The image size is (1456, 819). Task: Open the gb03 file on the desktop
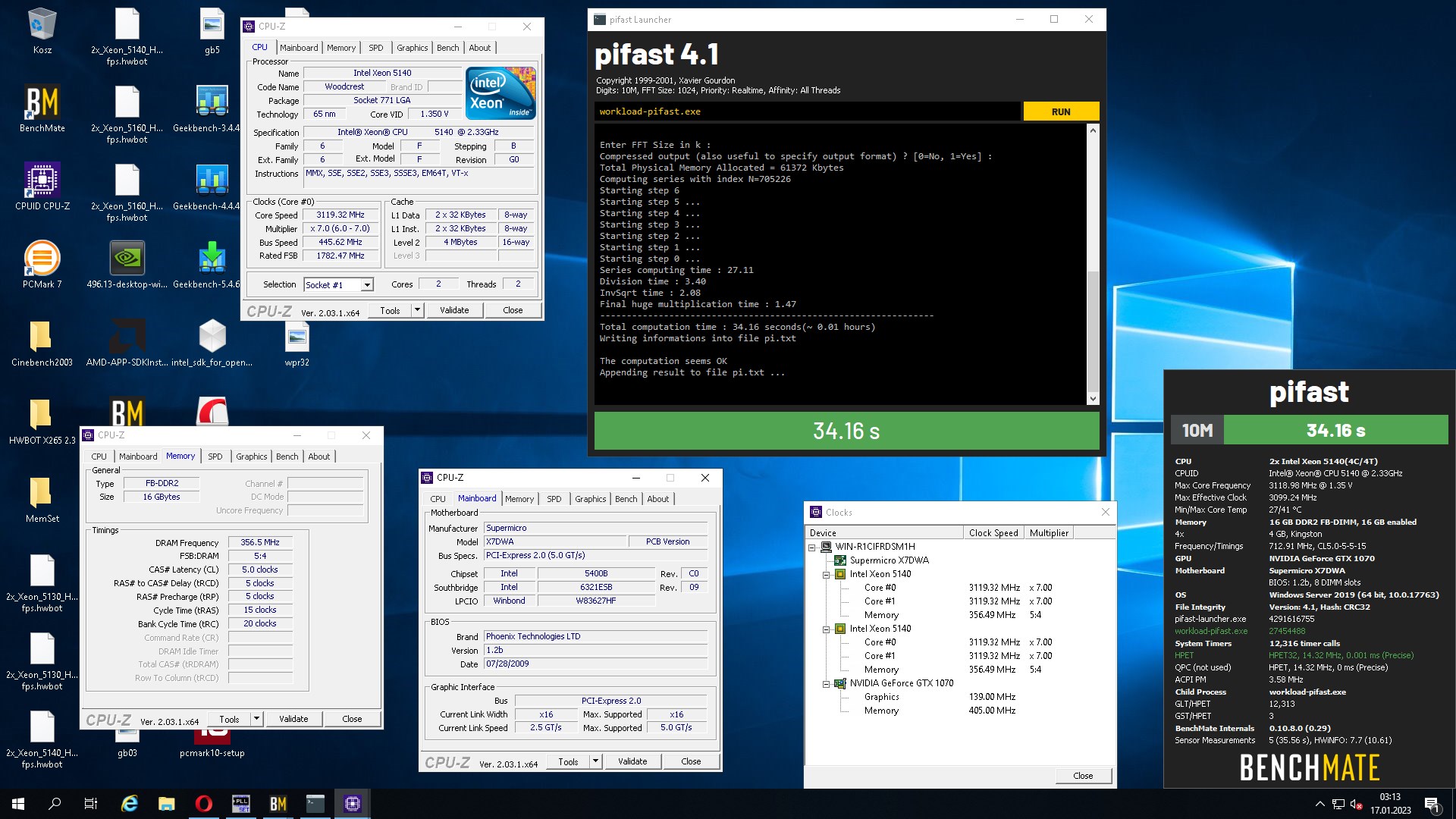coord(127,745)
